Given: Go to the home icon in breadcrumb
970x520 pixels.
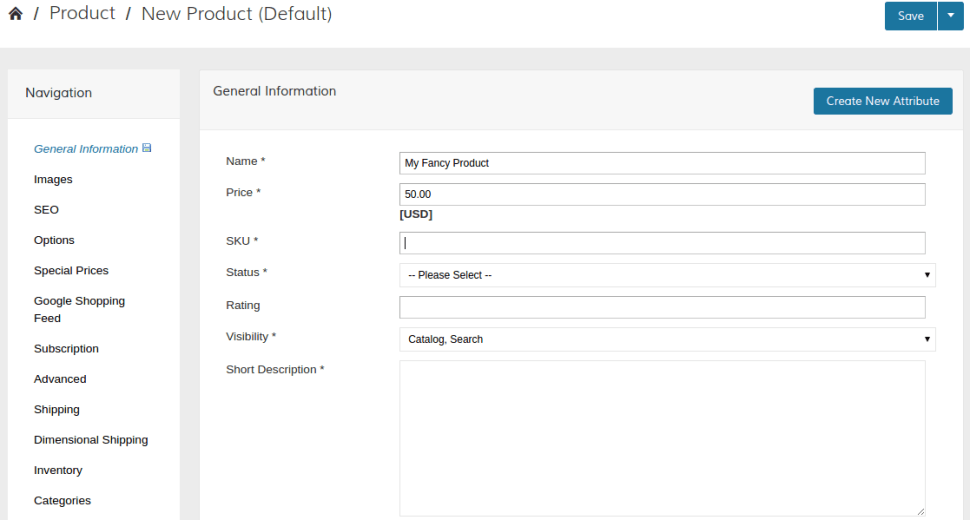Looking at the screenshot, I should [15, 14].
